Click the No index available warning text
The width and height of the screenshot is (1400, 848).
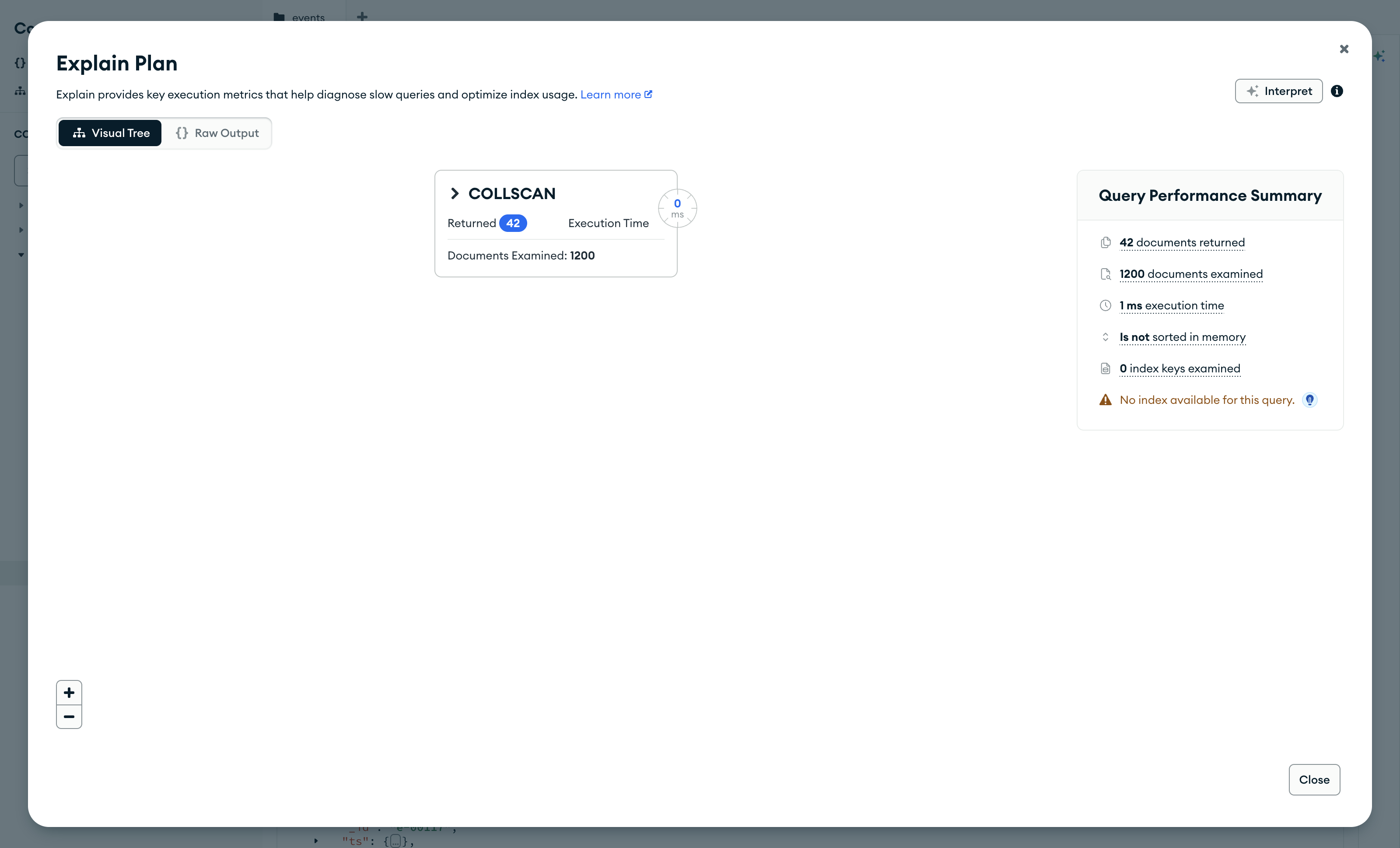(x=1207, y=400)
